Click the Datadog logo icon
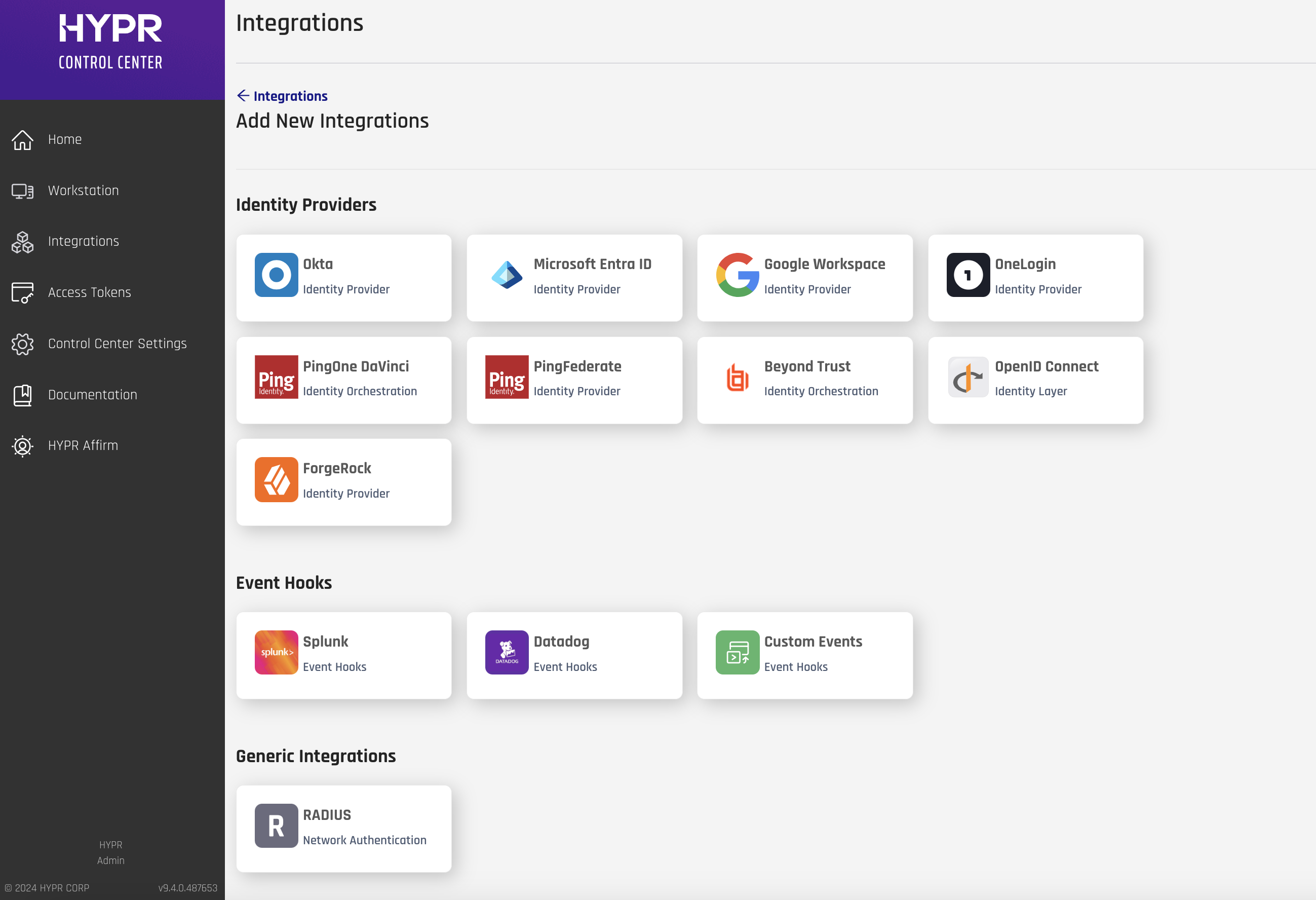Screen dimensions: 1316x900 tap(507, 653)
